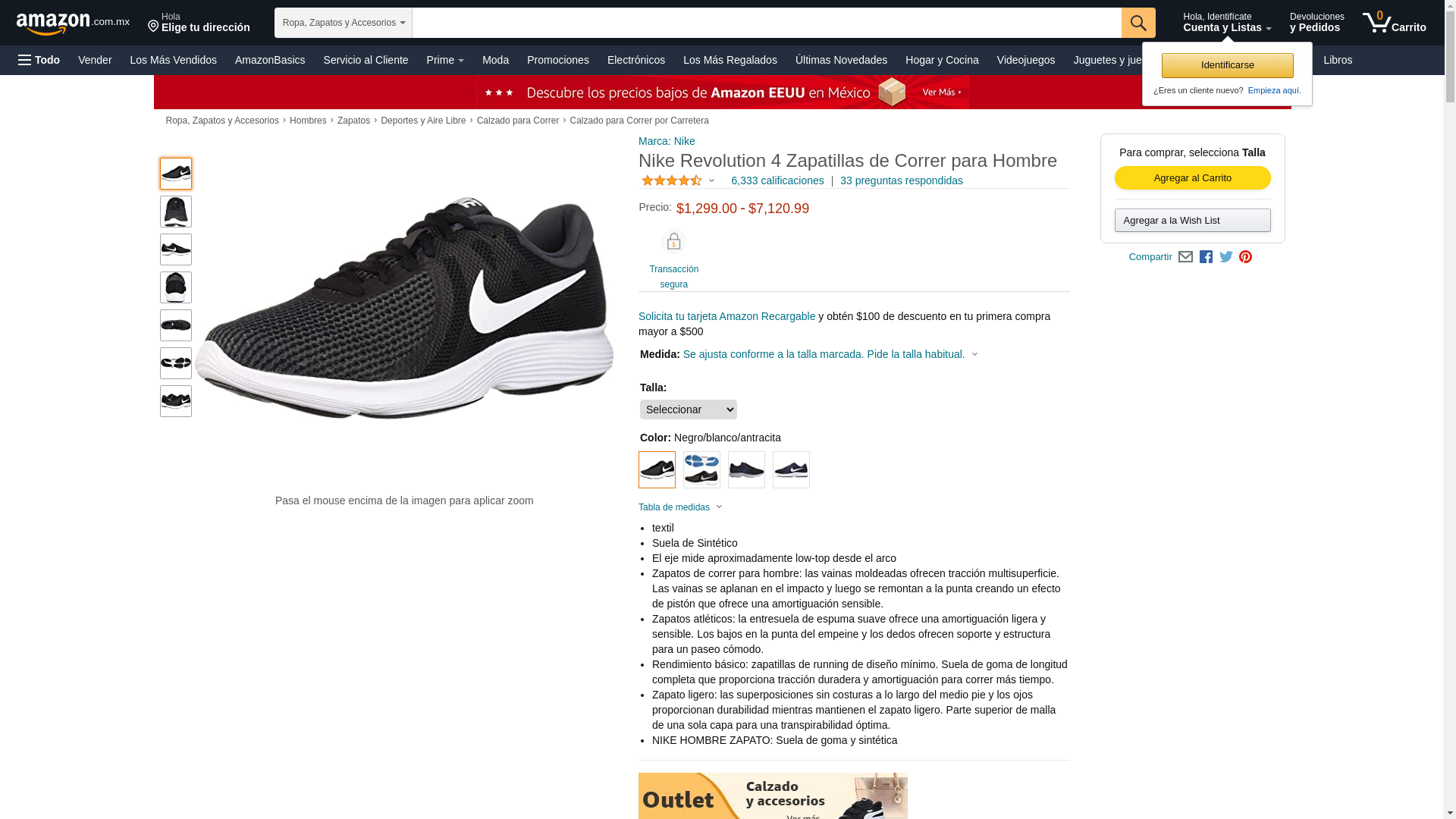Expand the star rating breakdown arrow
1456x819 pixels.
click(711, 180)
